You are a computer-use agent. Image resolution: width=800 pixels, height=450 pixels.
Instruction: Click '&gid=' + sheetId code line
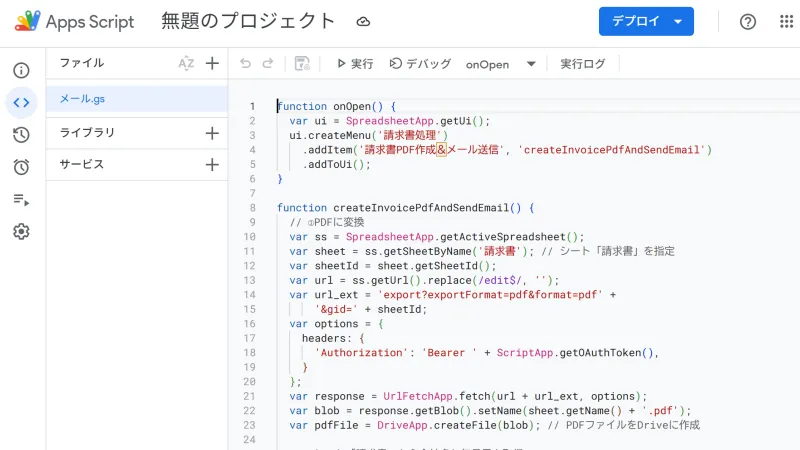(370, 309)
